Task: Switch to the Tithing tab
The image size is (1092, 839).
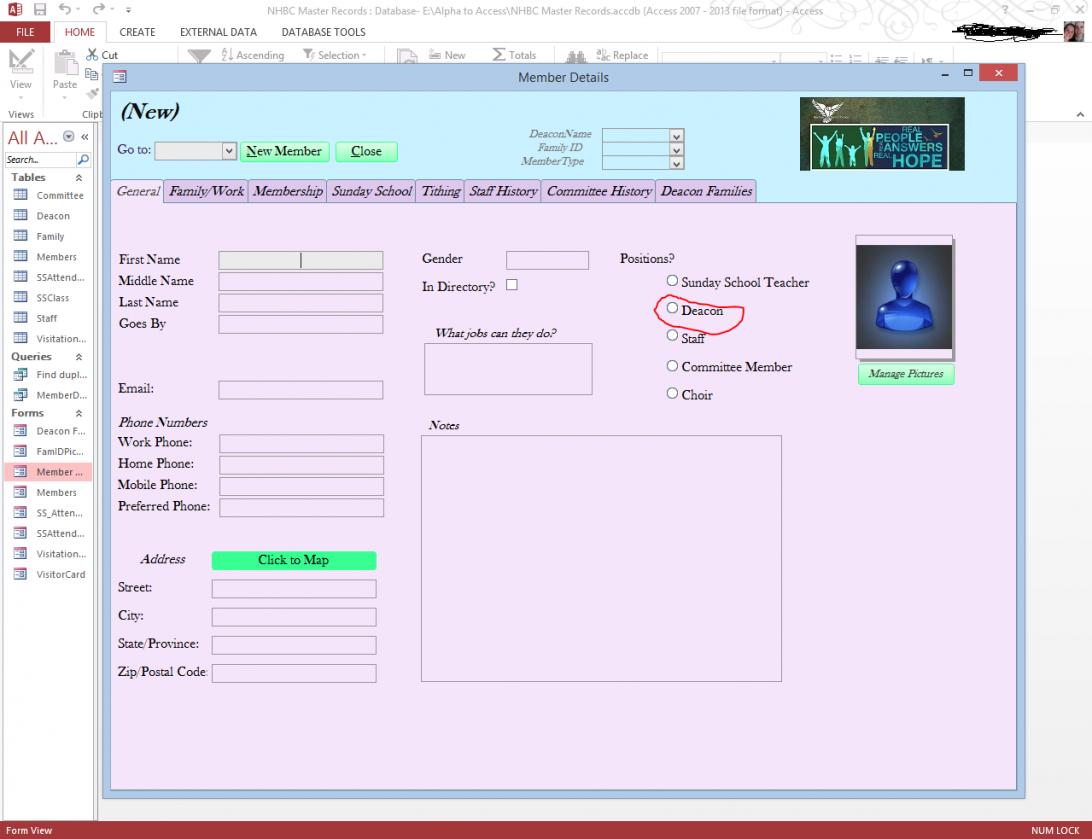Action: point(441,191)
